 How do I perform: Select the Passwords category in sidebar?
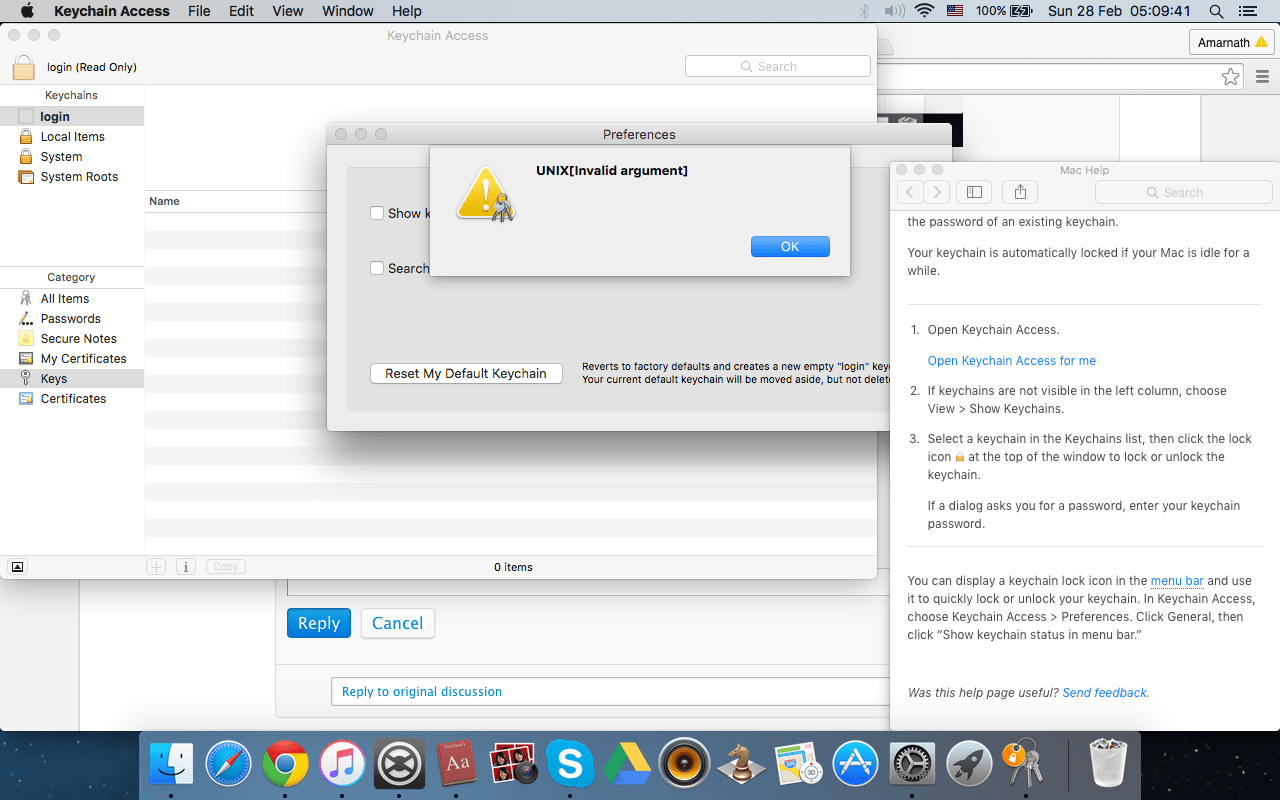click(68, 318)
